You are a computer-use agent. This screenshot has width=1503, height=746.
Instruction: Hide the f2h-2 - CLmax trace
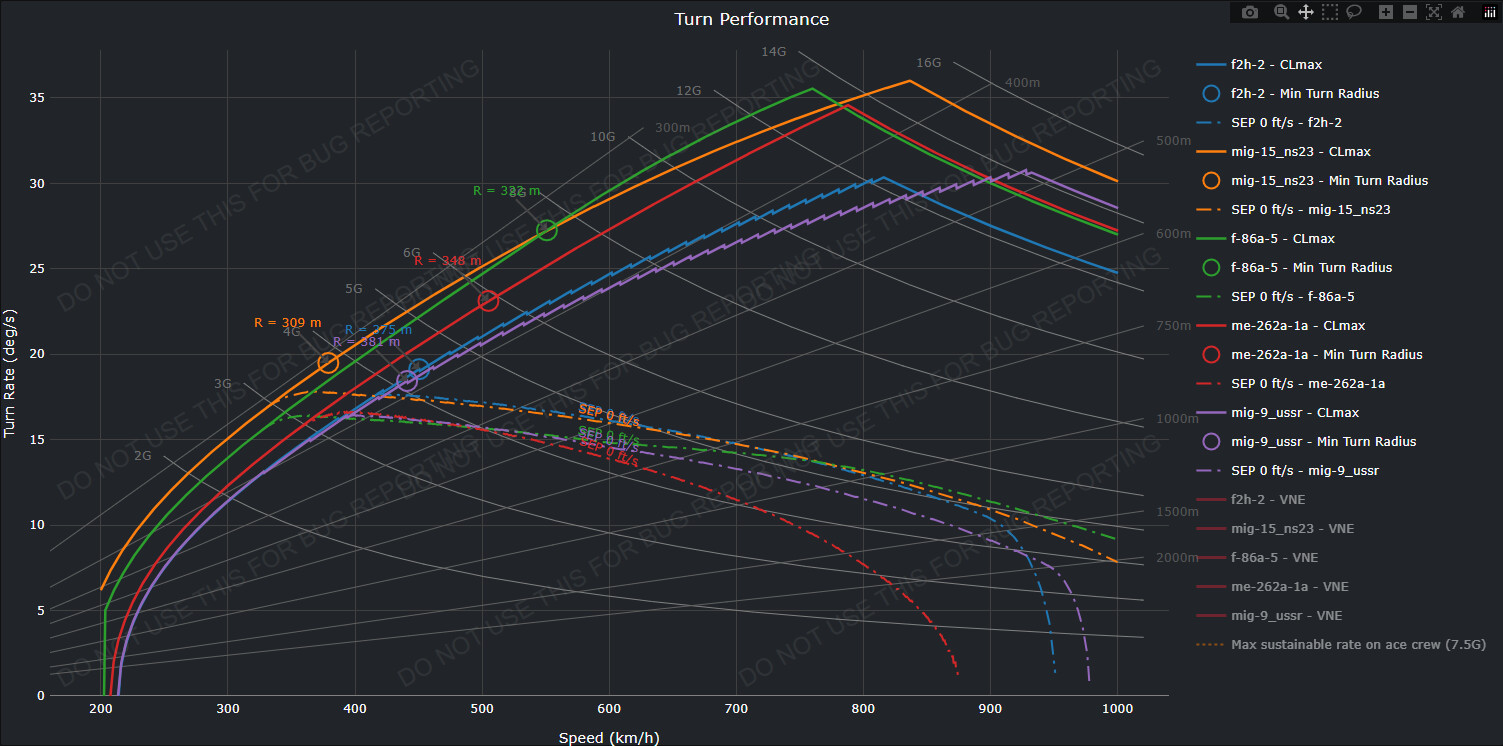[x=1276, y=65]
